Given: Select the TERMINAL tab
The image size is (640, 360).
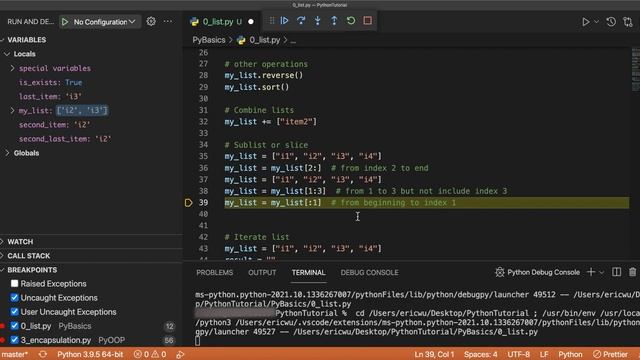Looking at the screenshot, I should [308, 273].
